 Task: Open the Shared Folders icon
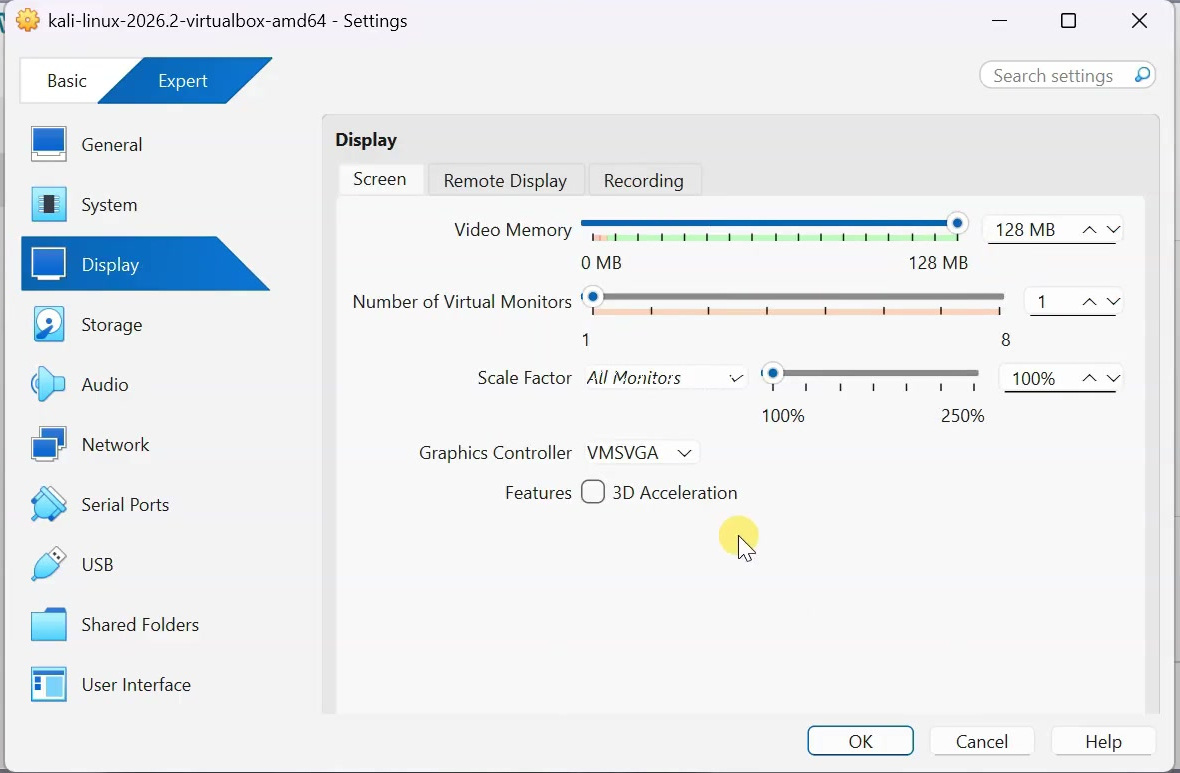click(x=48, y=624)
